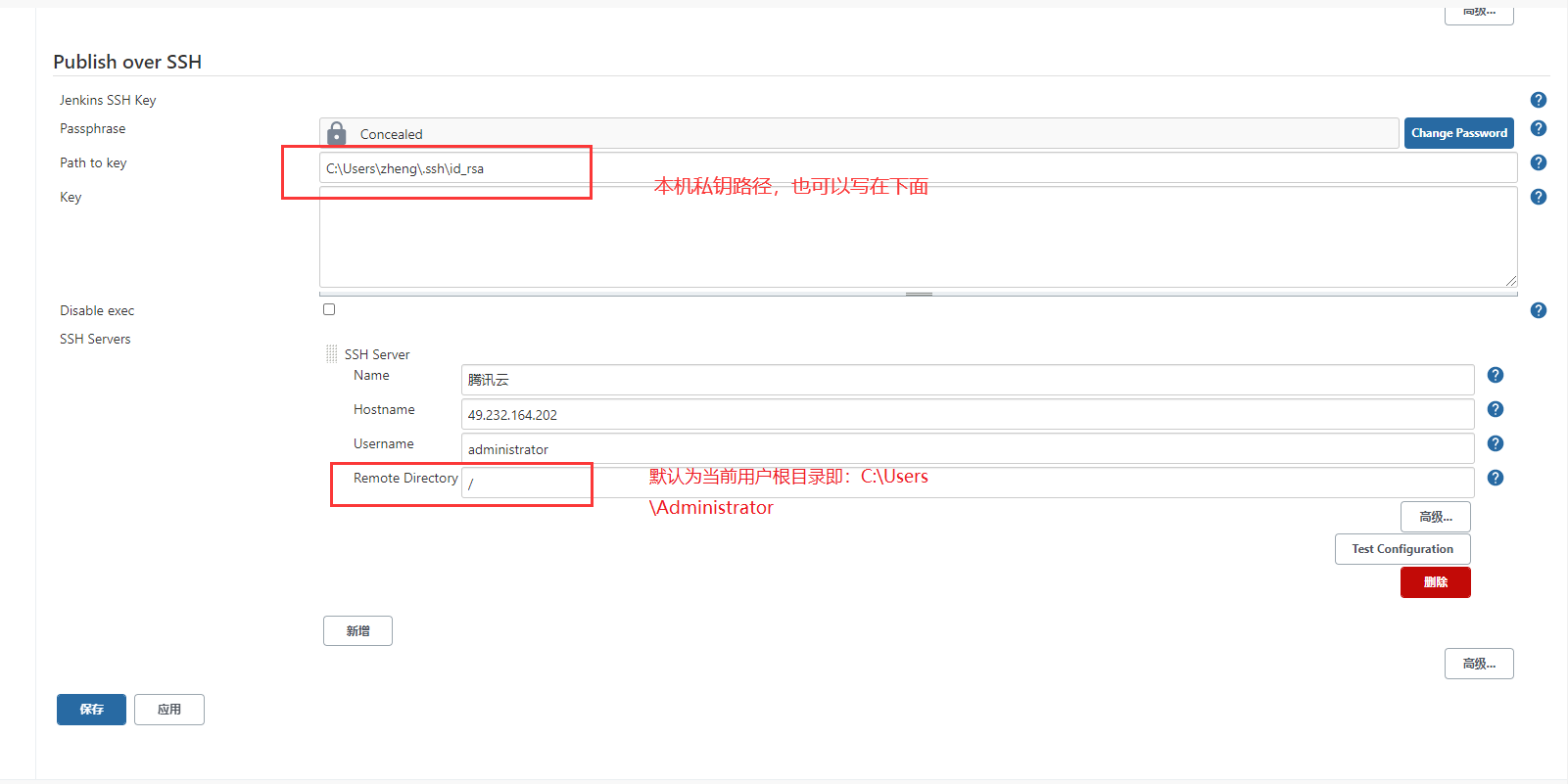Click the Passphrase label
The width and height of the screenshot is (1568, 784).
pyautogui.click(x=93, y=128)
